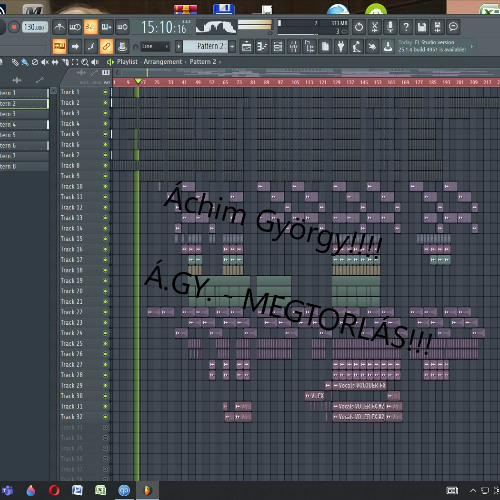
Task: Select Pattern 4 in the picker
Action: pyautogui.click(x=24, y=125)
